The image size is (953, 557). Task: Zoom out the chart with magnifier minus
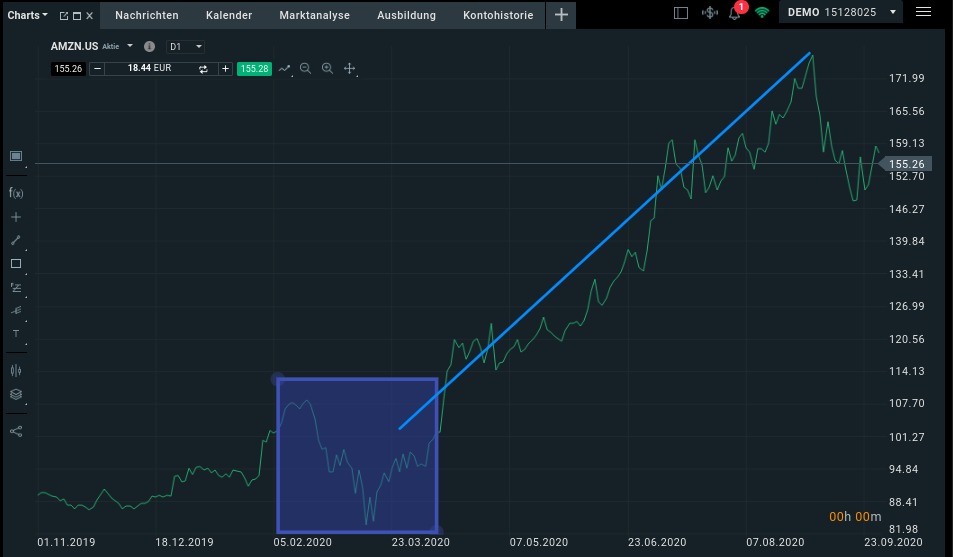point(306,69)
